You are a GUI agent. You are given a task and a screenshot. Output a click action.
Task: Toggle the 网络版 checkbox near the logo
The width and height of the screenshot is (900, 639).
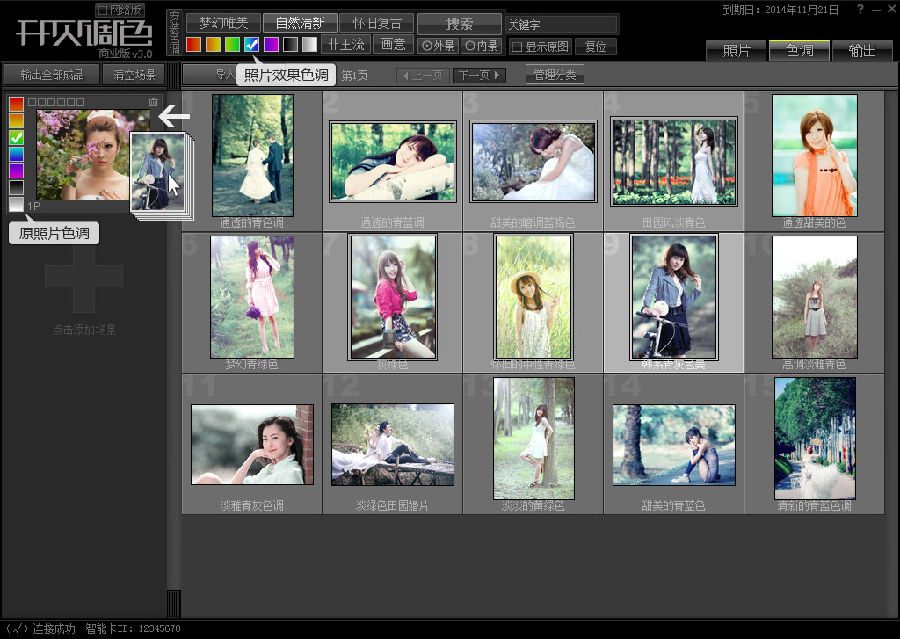coord(102,9)
